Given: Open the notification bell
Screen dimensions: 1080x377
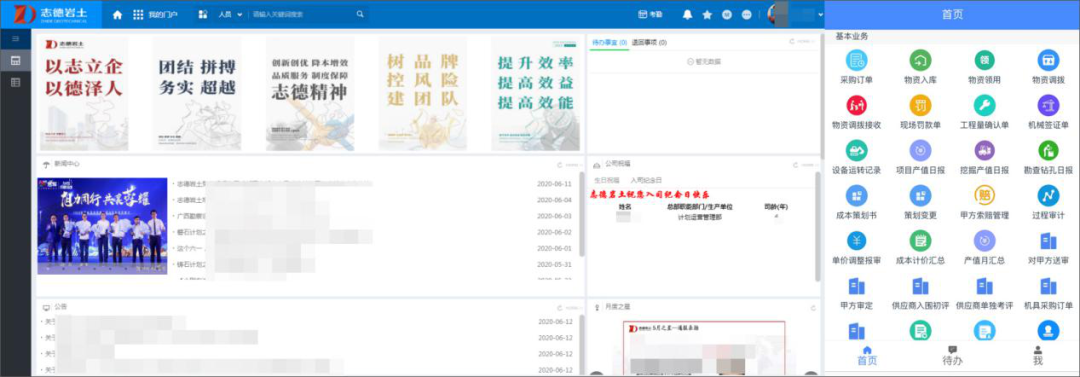Looking at the screenshot, I should tap(687, 14).
